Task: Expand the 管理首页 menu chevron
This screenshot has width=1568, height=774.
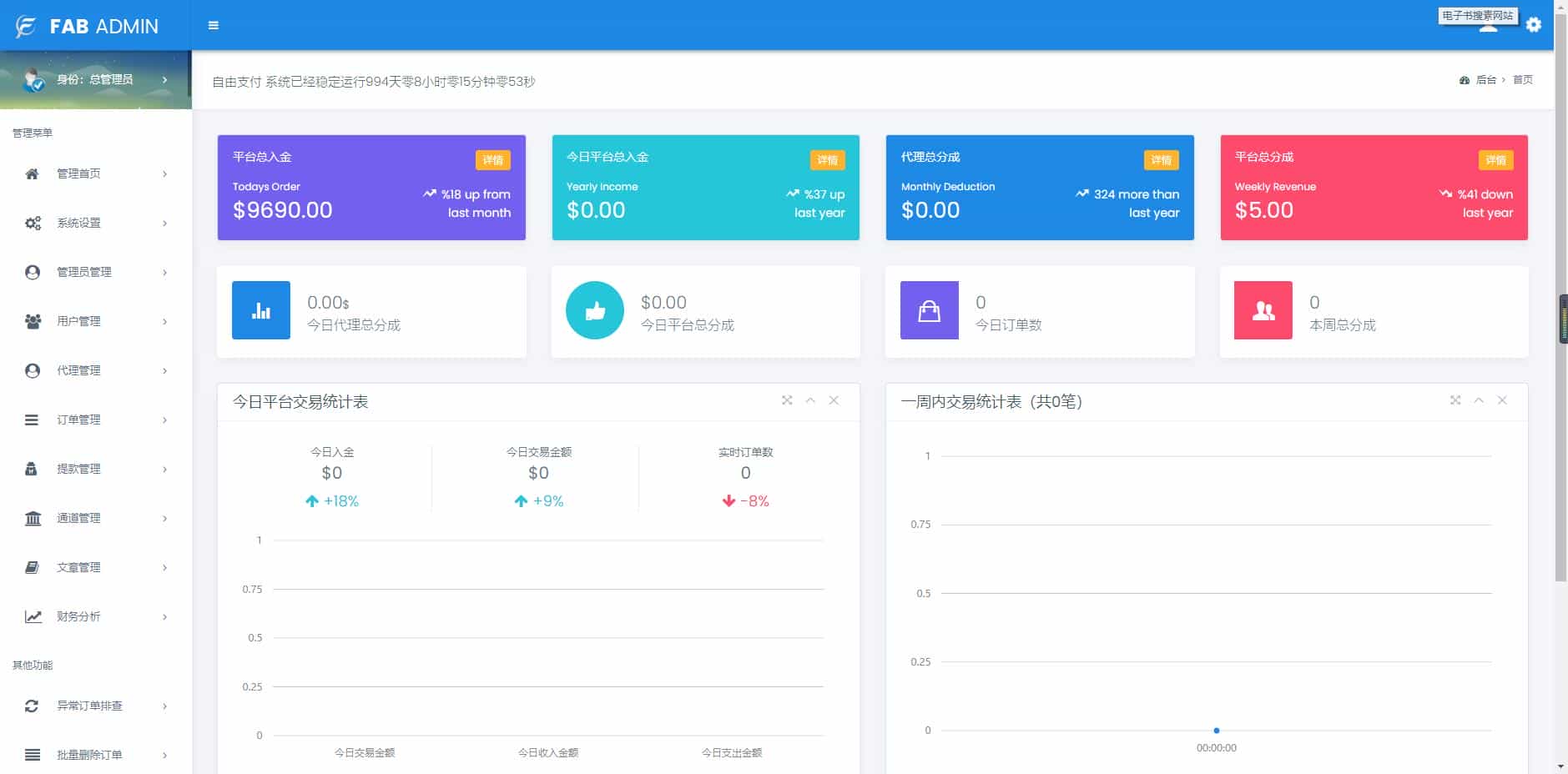Action: [165, 173]
